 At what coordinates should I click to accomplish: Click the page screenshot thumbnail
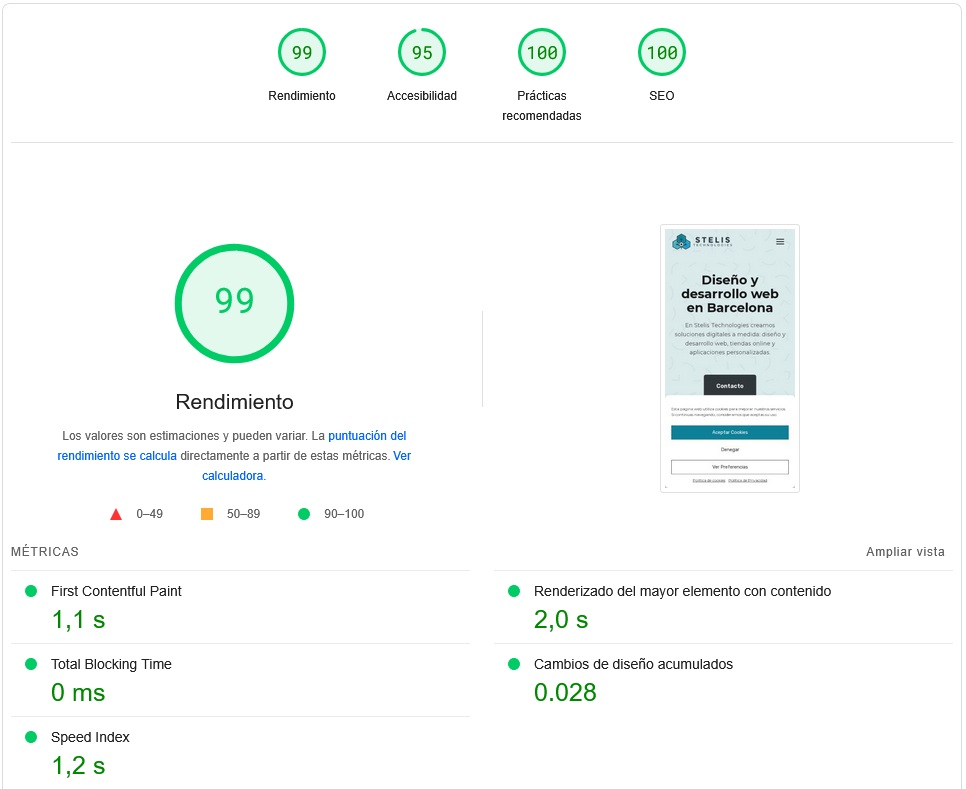tap(730, 358)
